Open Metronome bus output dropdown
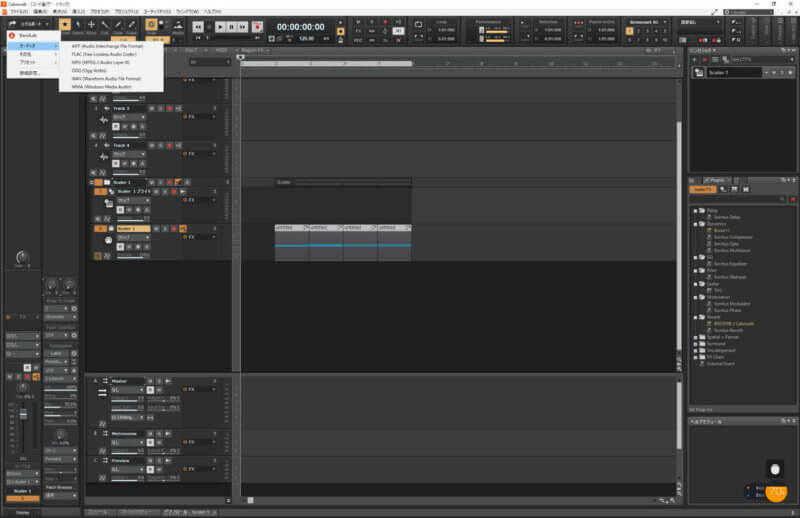 coord(128,442)
